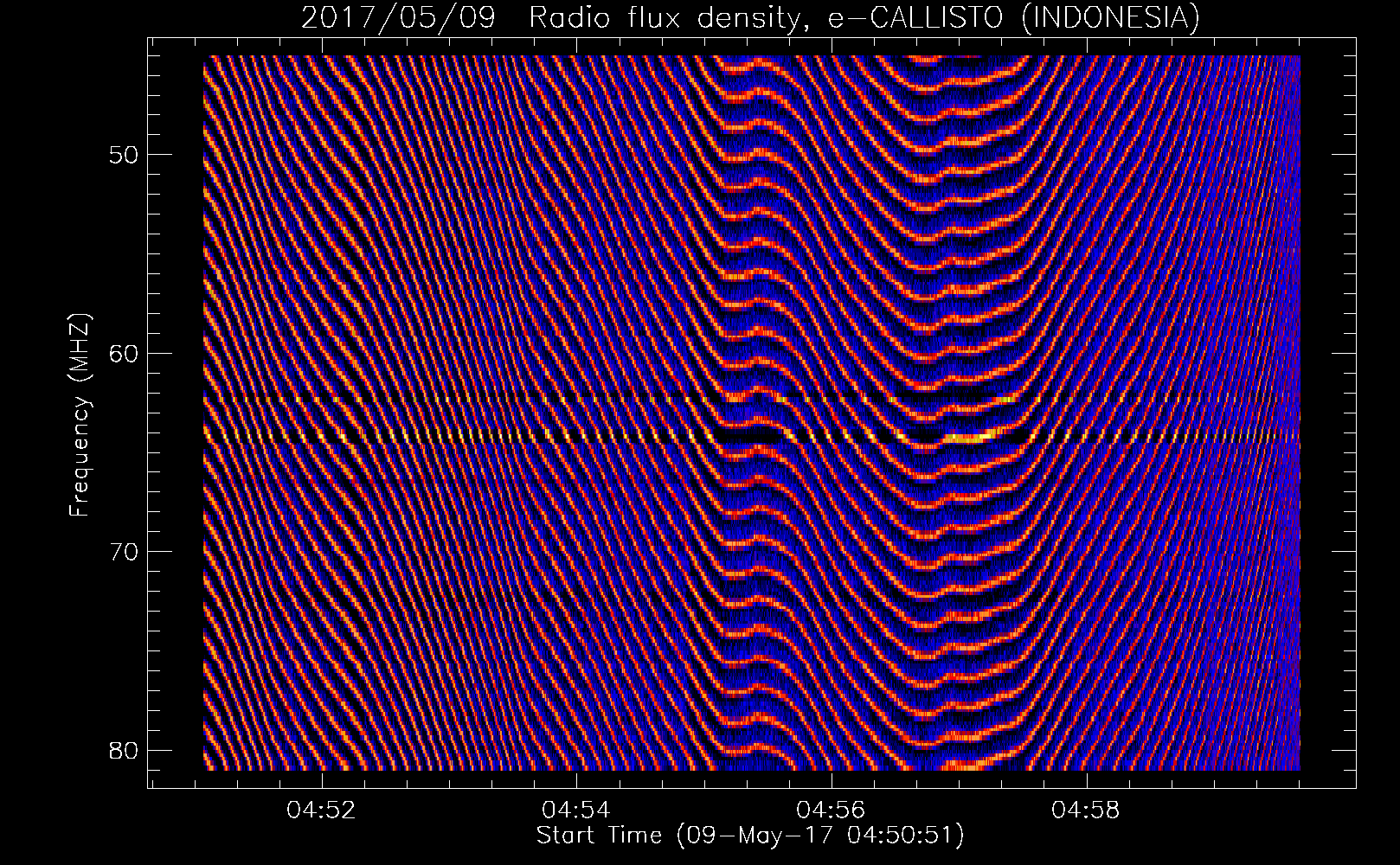Select the 04:54 time tick label

coord(577,811)
